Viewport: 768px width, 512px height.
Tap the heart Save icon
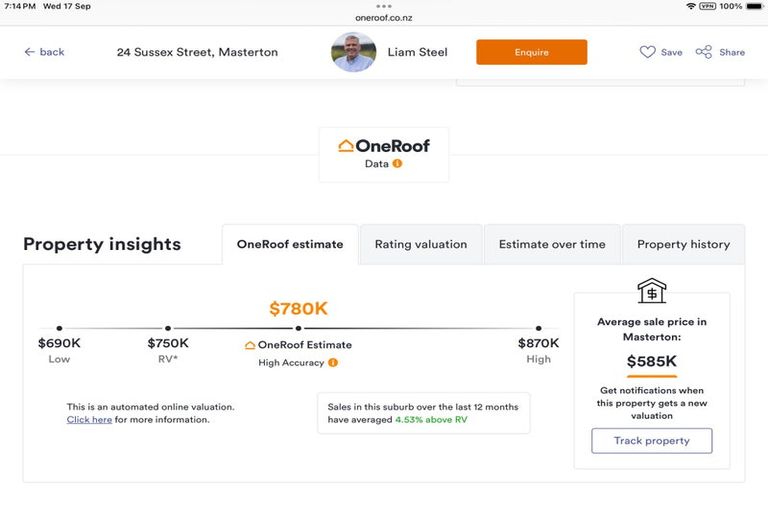648,52
